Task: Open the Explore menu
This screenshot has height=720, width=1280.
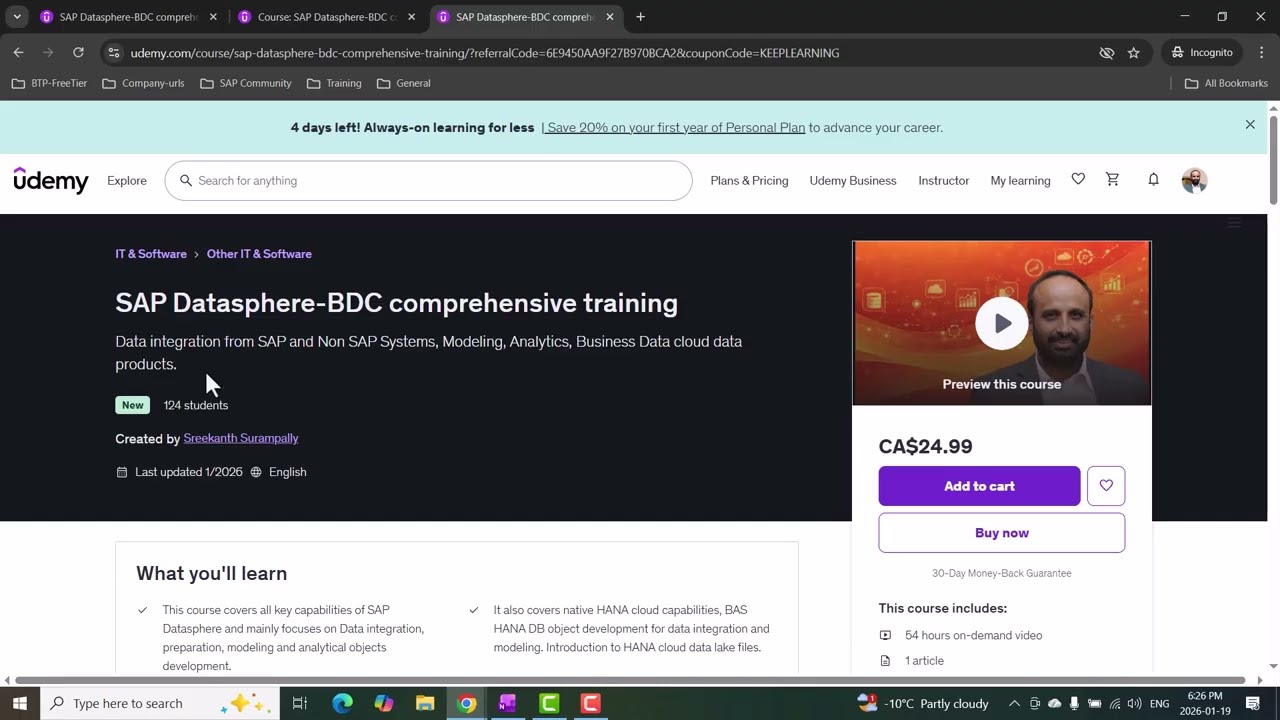Action: 127,180
